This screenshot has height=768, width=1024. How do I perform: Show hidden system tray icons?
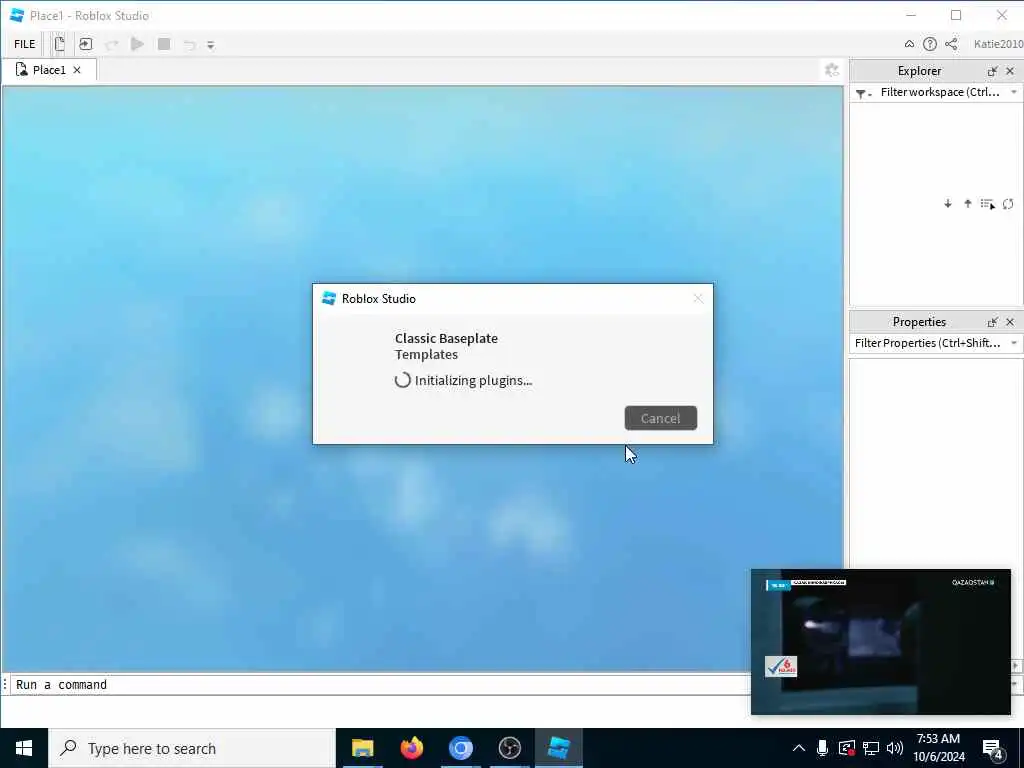pos(799,748)
